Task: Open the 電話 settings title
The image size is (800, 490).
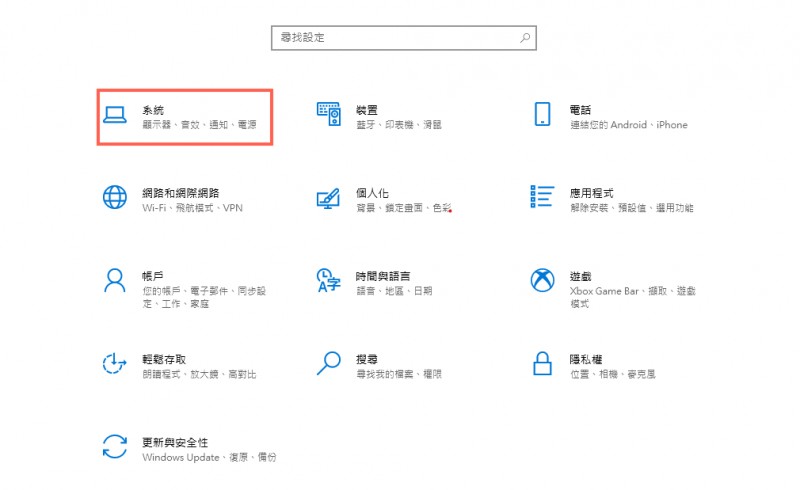Action: [581, 110]
